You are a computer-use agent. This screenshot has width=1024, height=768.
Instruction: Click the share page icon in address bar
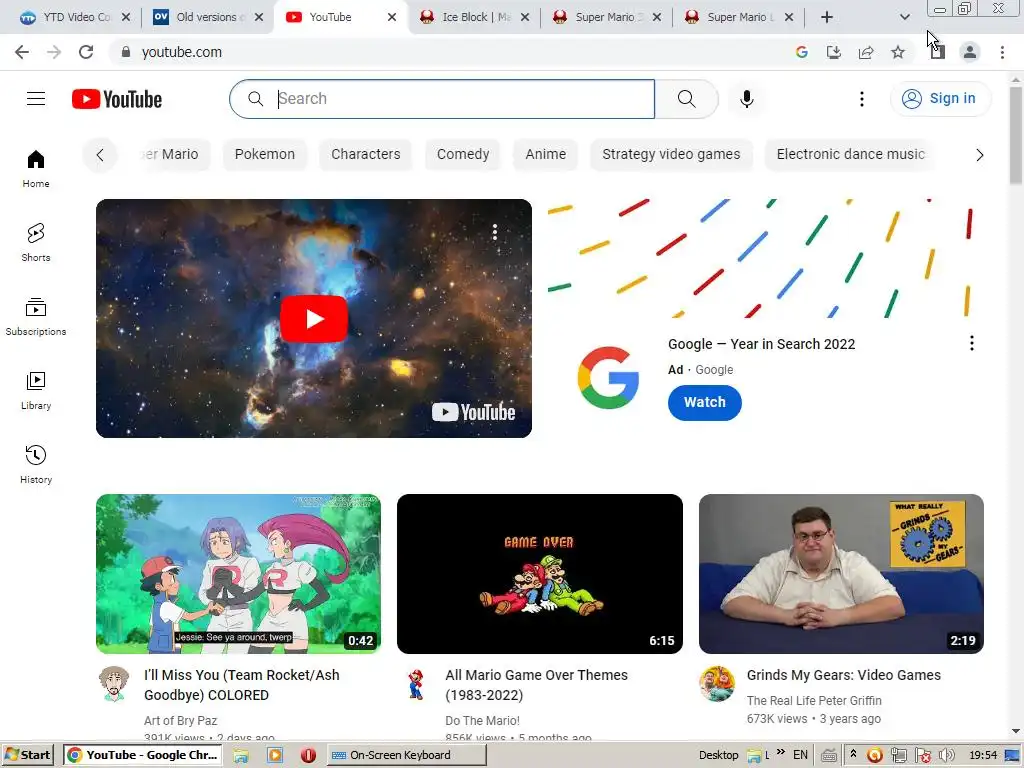point(866,52)
